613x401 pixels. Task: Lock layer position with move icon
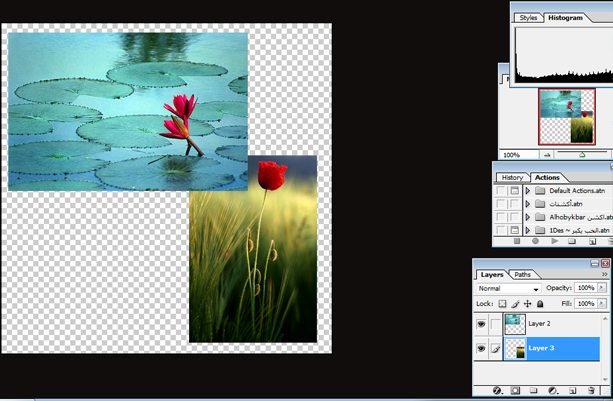tap(527, 303)
